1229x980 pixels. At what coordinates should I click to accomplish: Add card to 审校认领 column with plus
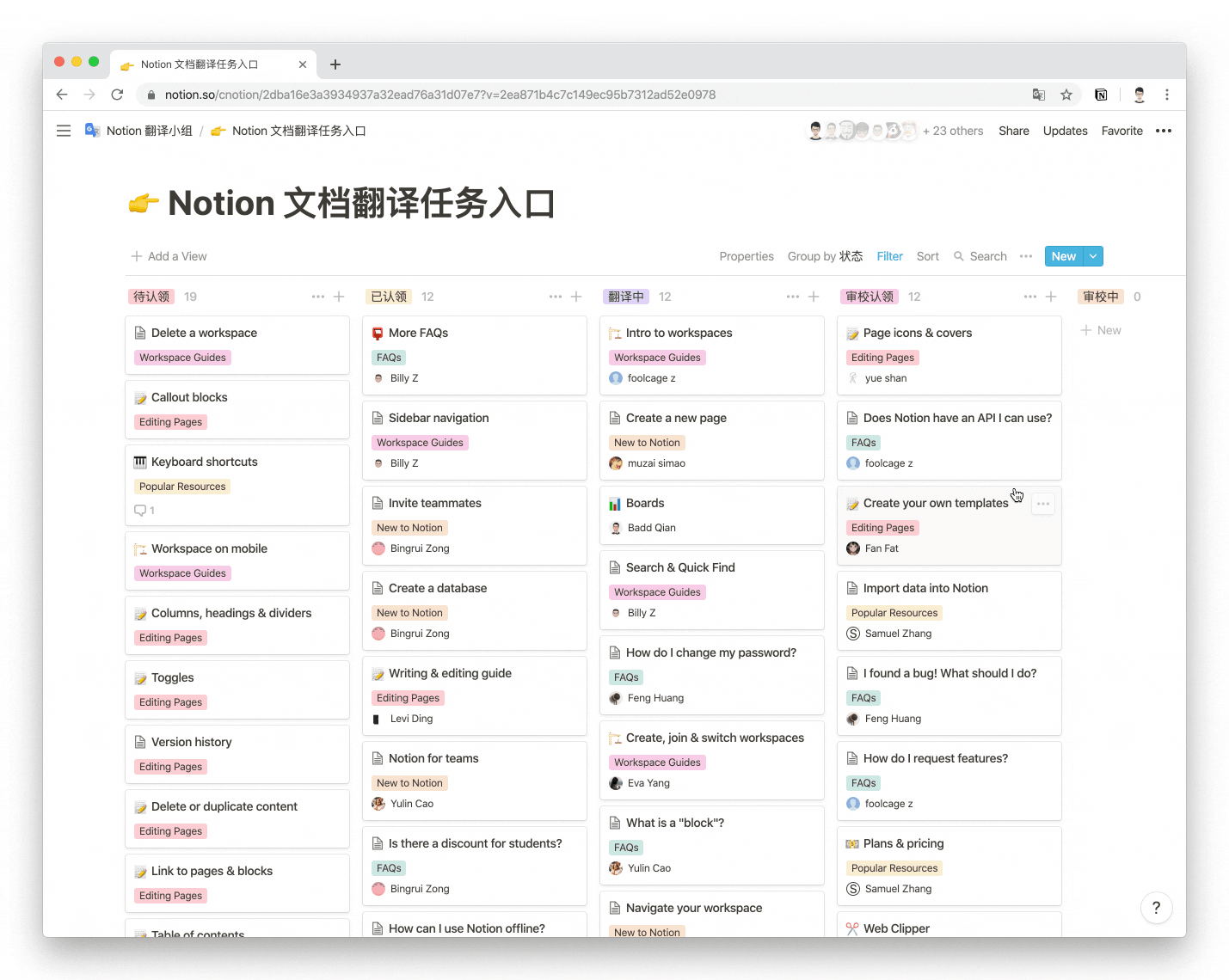pos(1051,297)
